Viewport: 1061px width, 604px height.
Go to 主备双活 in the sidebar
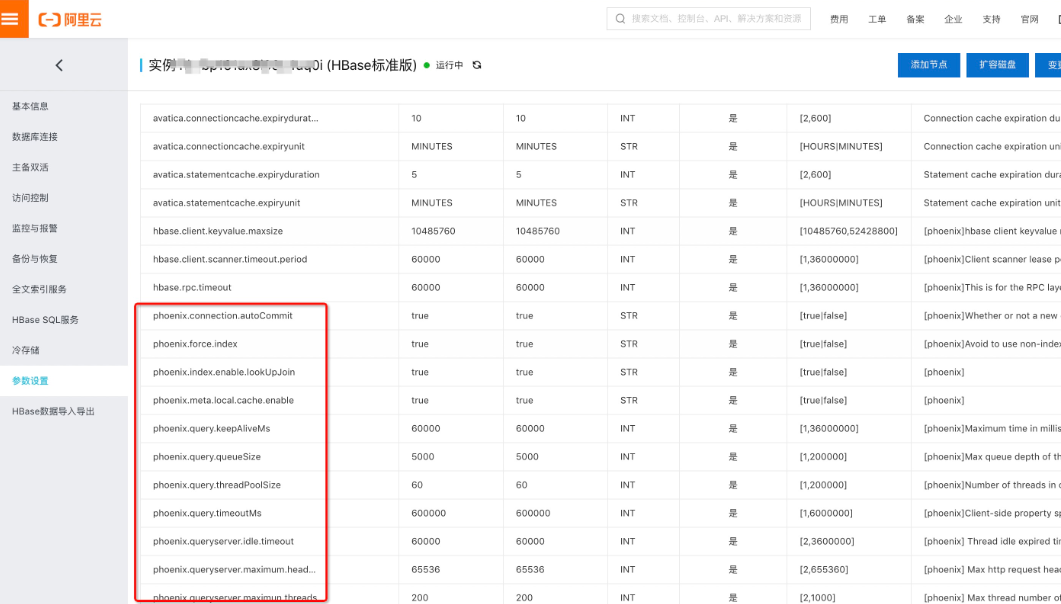tap(30, 167)
